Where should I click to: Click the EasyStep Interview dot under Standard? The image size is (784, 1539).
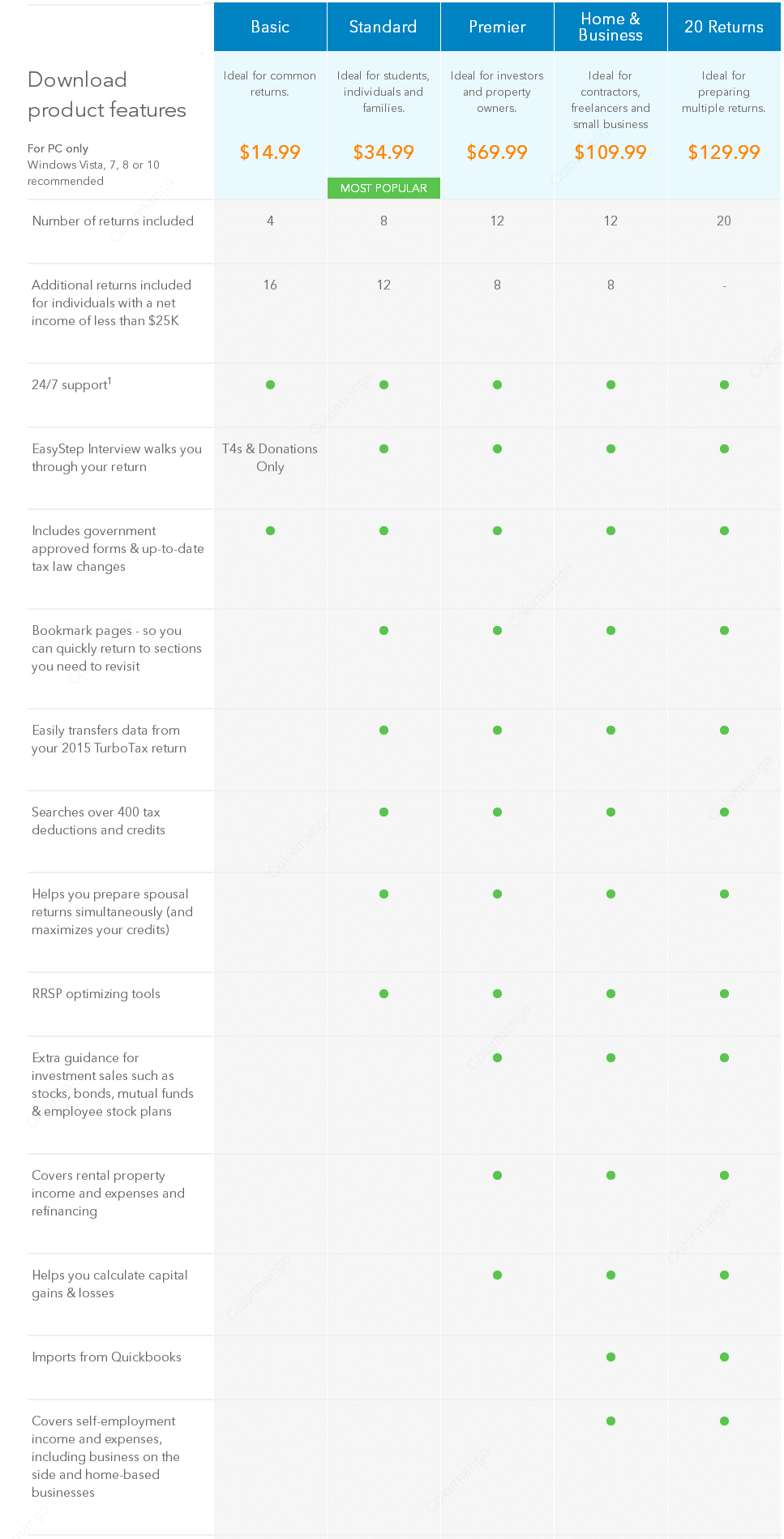pyautogui.click(x=383, y=448)
